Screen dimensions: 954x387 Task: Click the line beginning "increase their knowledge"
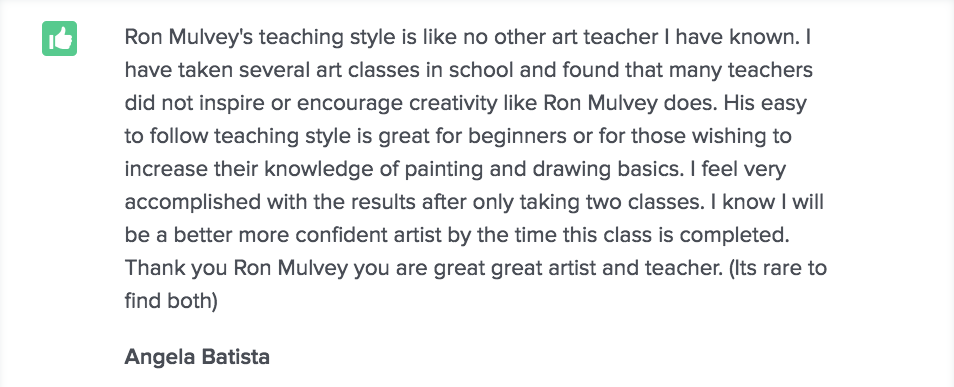[x=455, y=169]
